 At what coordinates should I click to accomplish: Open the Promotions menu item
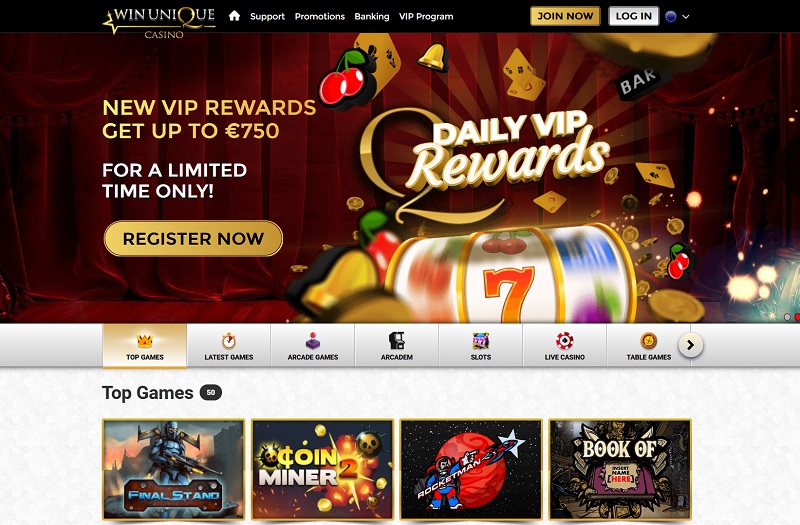(320, 16)
